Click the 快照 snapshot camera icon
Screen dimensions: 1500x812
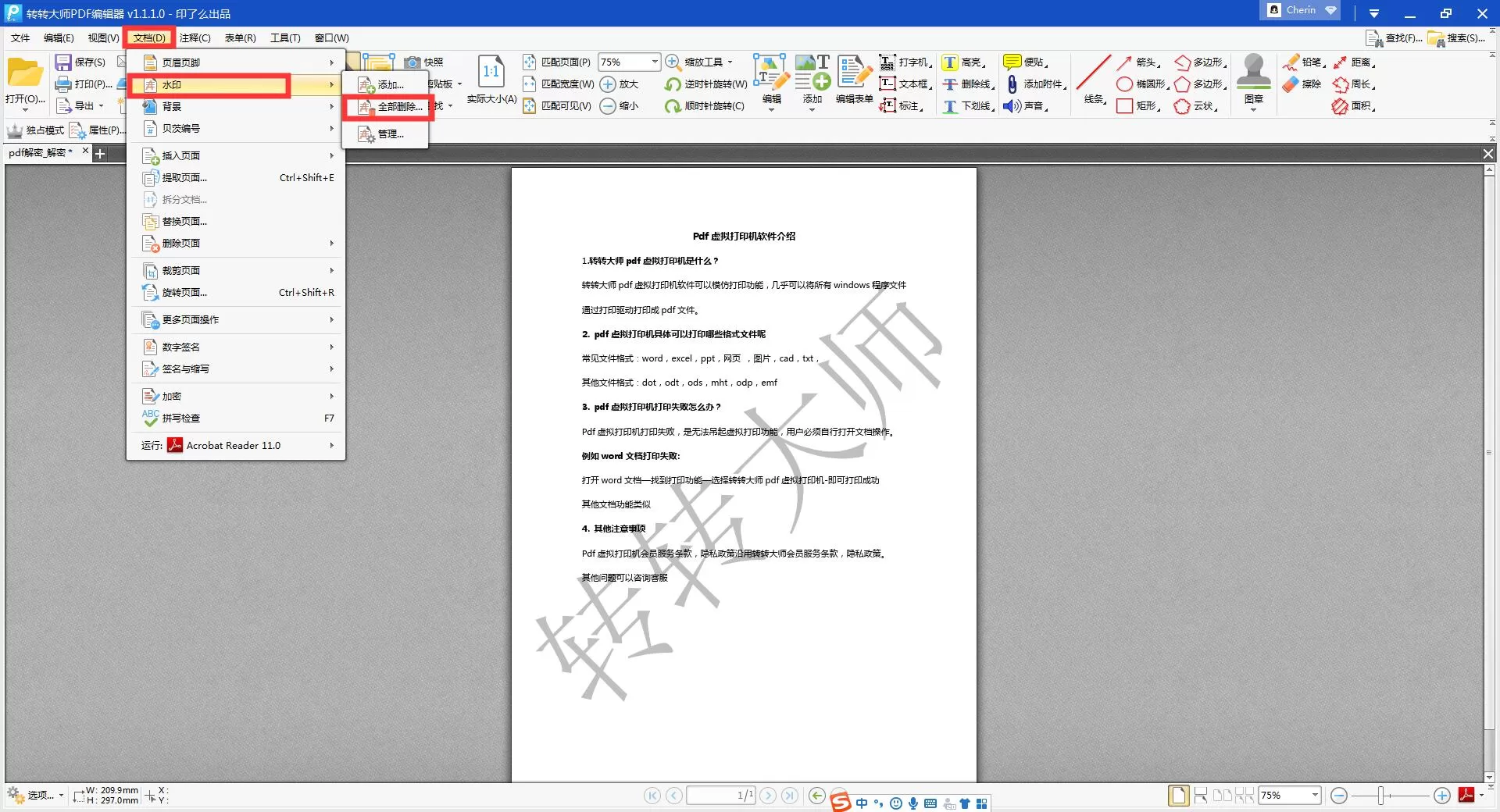coord(412,62)
